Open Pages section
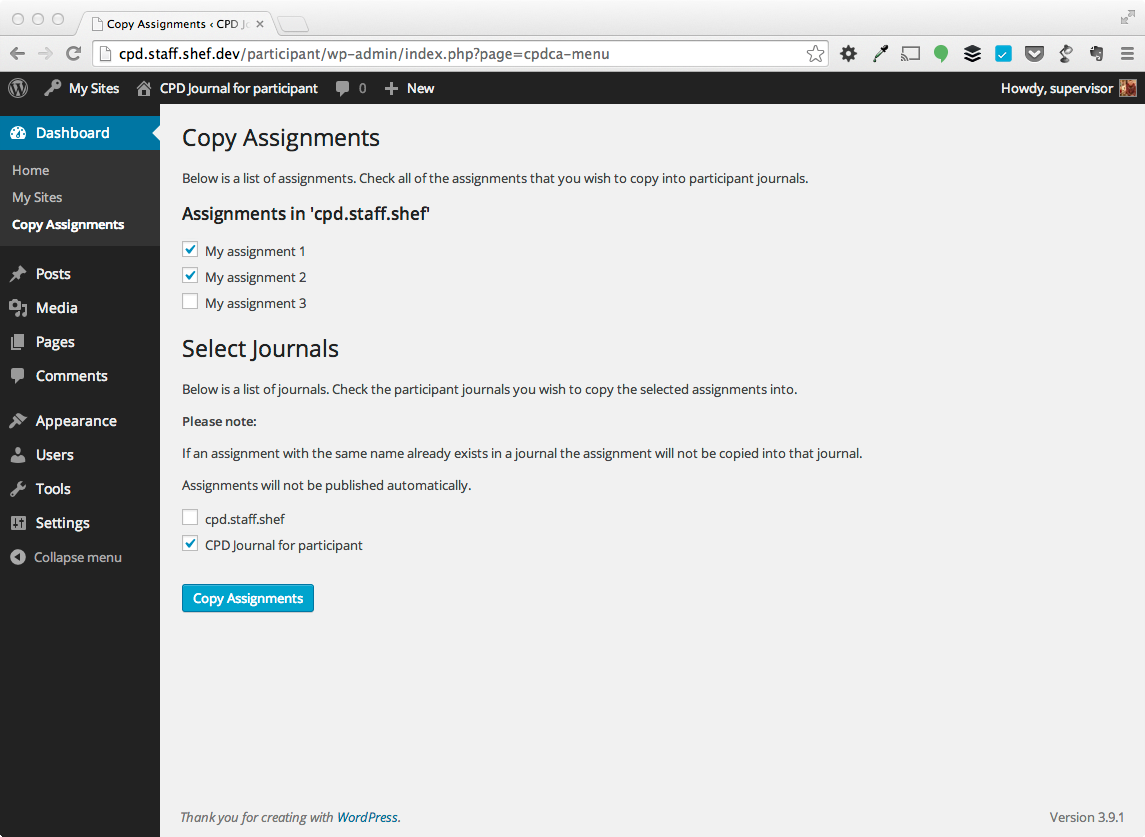The height and width of the screenshot is (837, 1145). (55, 342)
